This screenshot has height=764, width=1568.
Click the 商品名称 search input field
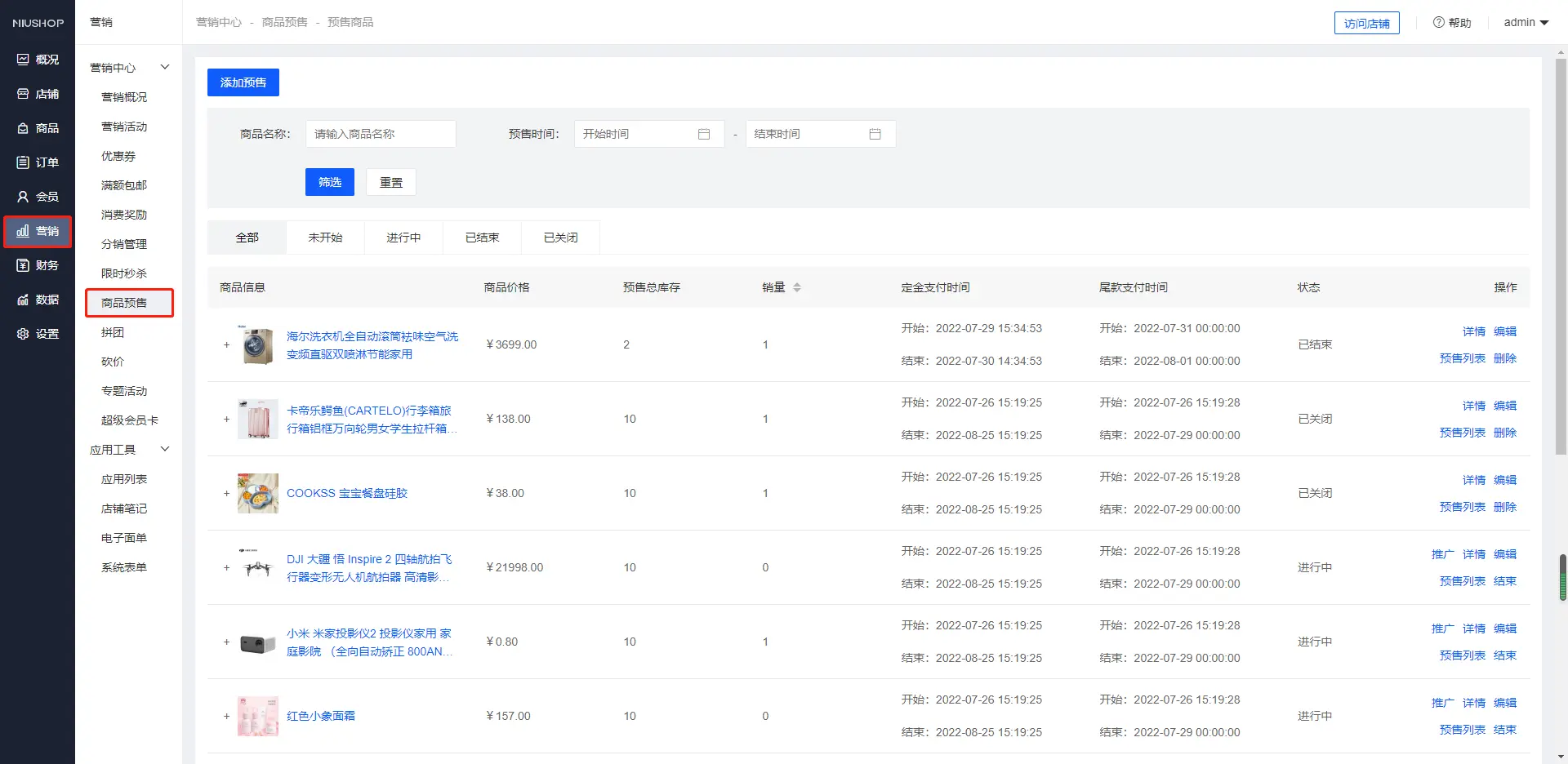381,134
